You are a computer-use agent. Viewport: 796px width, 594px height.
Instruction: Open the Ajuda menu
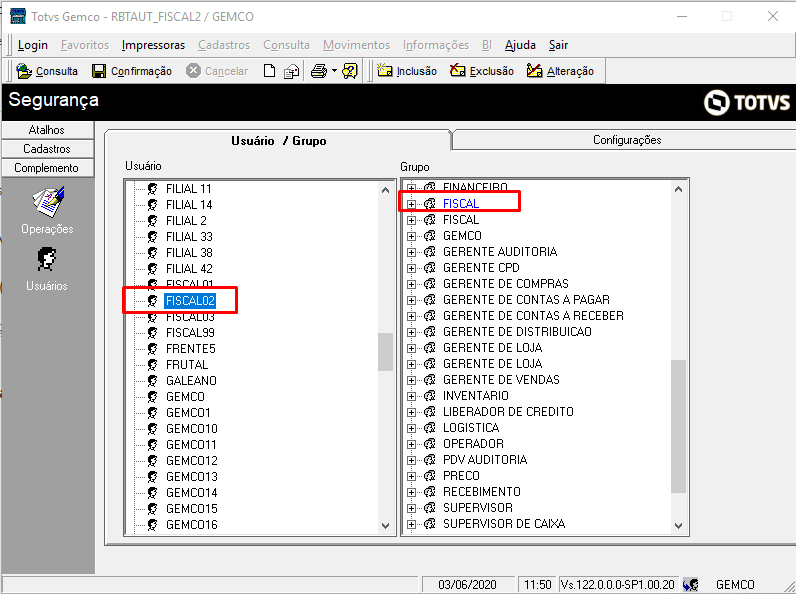coord(520,45)
